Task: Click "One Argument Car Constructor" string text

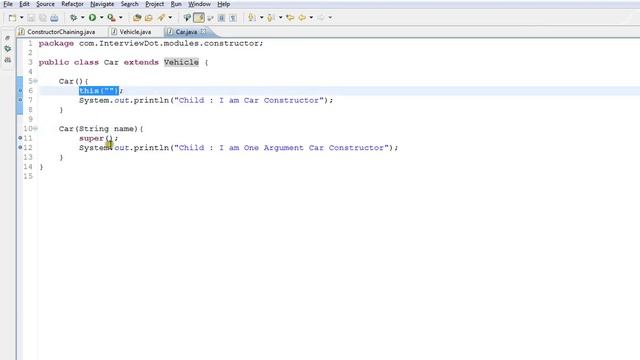Action: (314, 148)
